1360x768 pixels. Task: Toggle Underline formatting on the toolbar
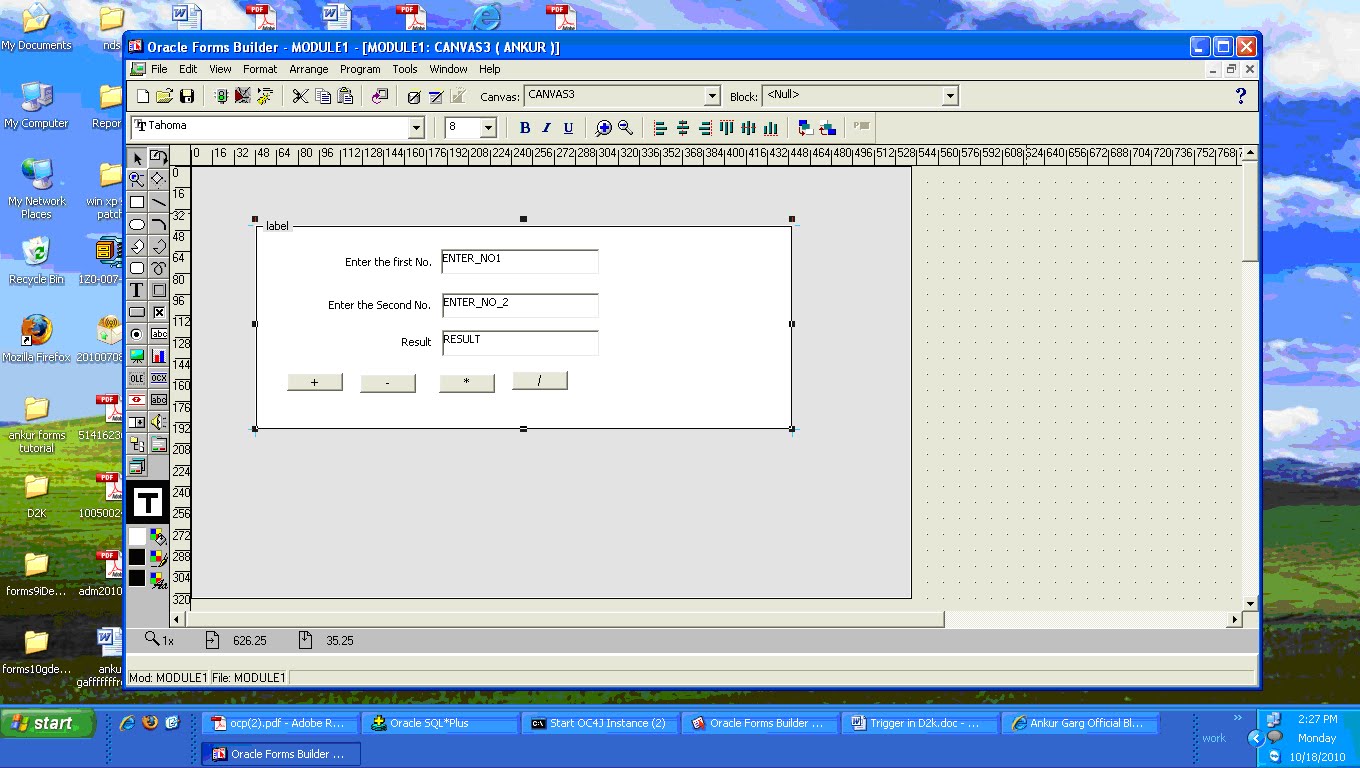tap(568, 127)
